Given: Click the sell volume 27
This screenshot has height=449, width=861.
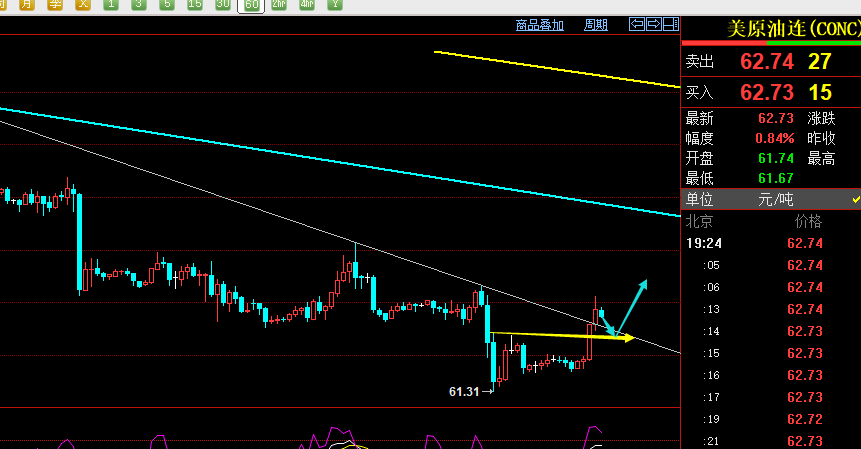Looking at the screenshot, I should [820, 61].
